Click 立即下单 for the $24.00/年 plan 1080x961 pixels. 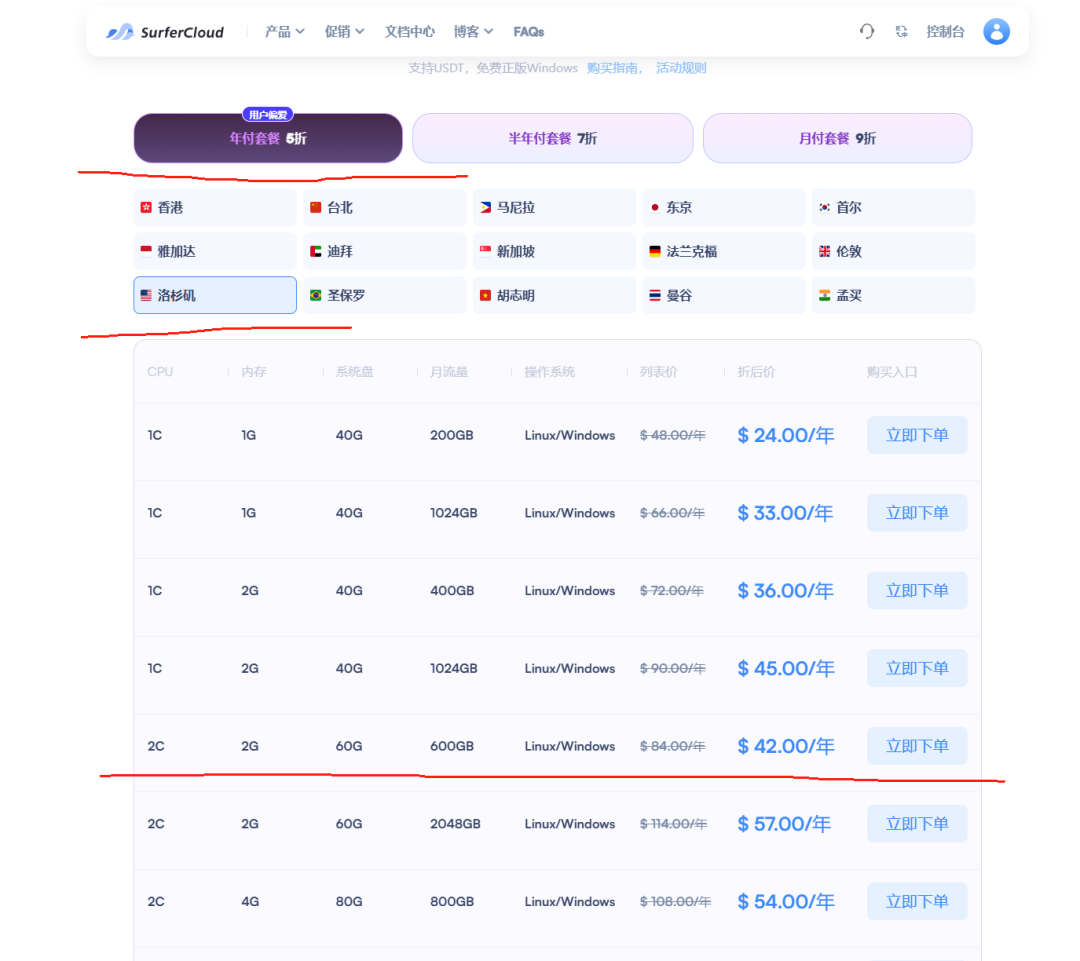(917, 435)
